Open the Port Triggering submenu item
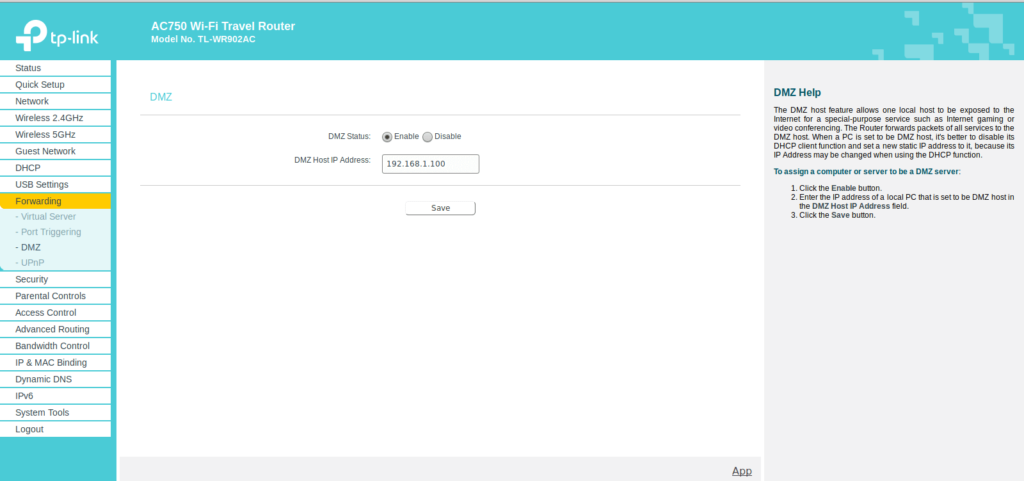This screenshot has width=1024, height=481. (x=48, y=232)
